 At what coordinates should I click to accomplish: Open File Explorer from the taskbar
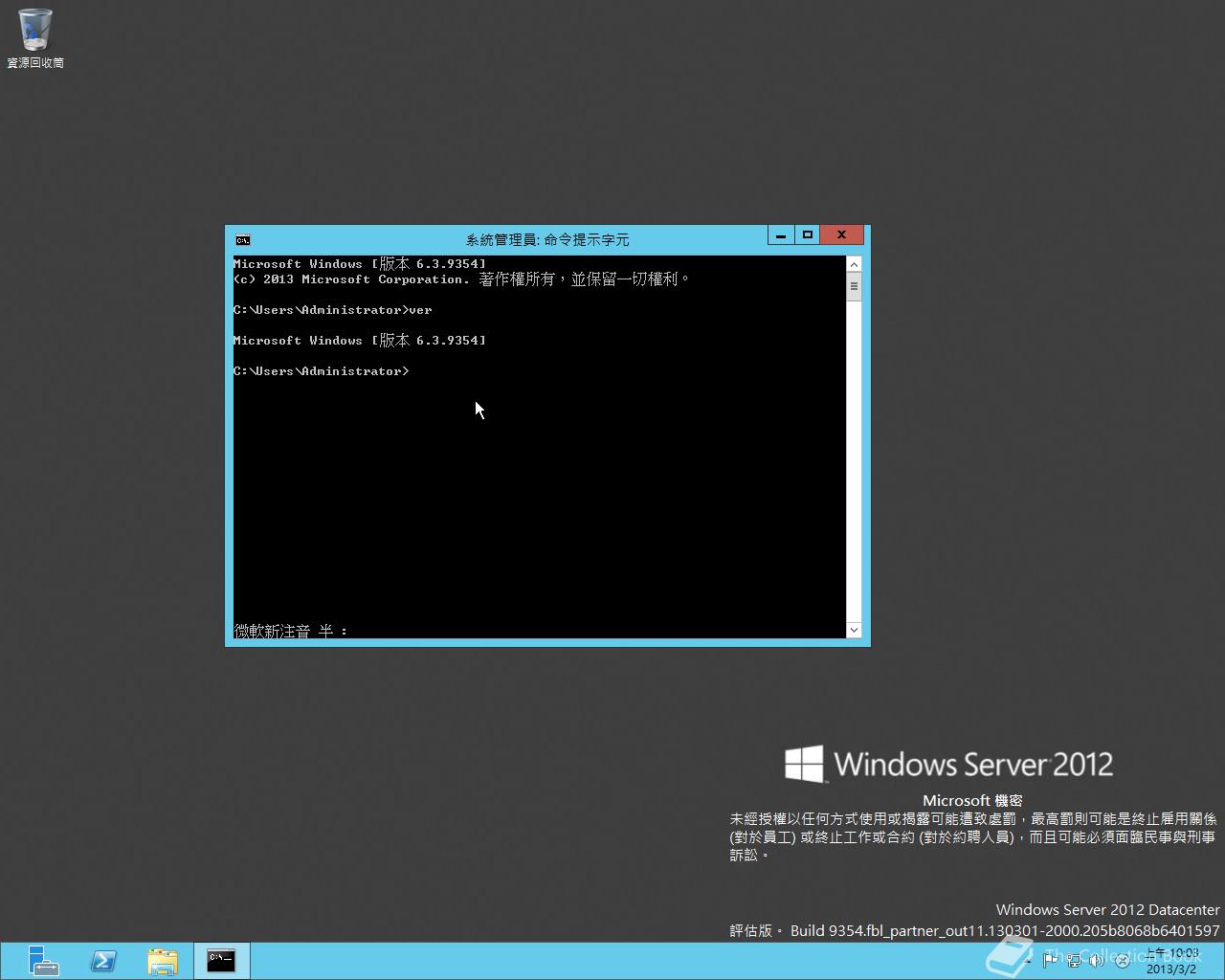(163, 961)
